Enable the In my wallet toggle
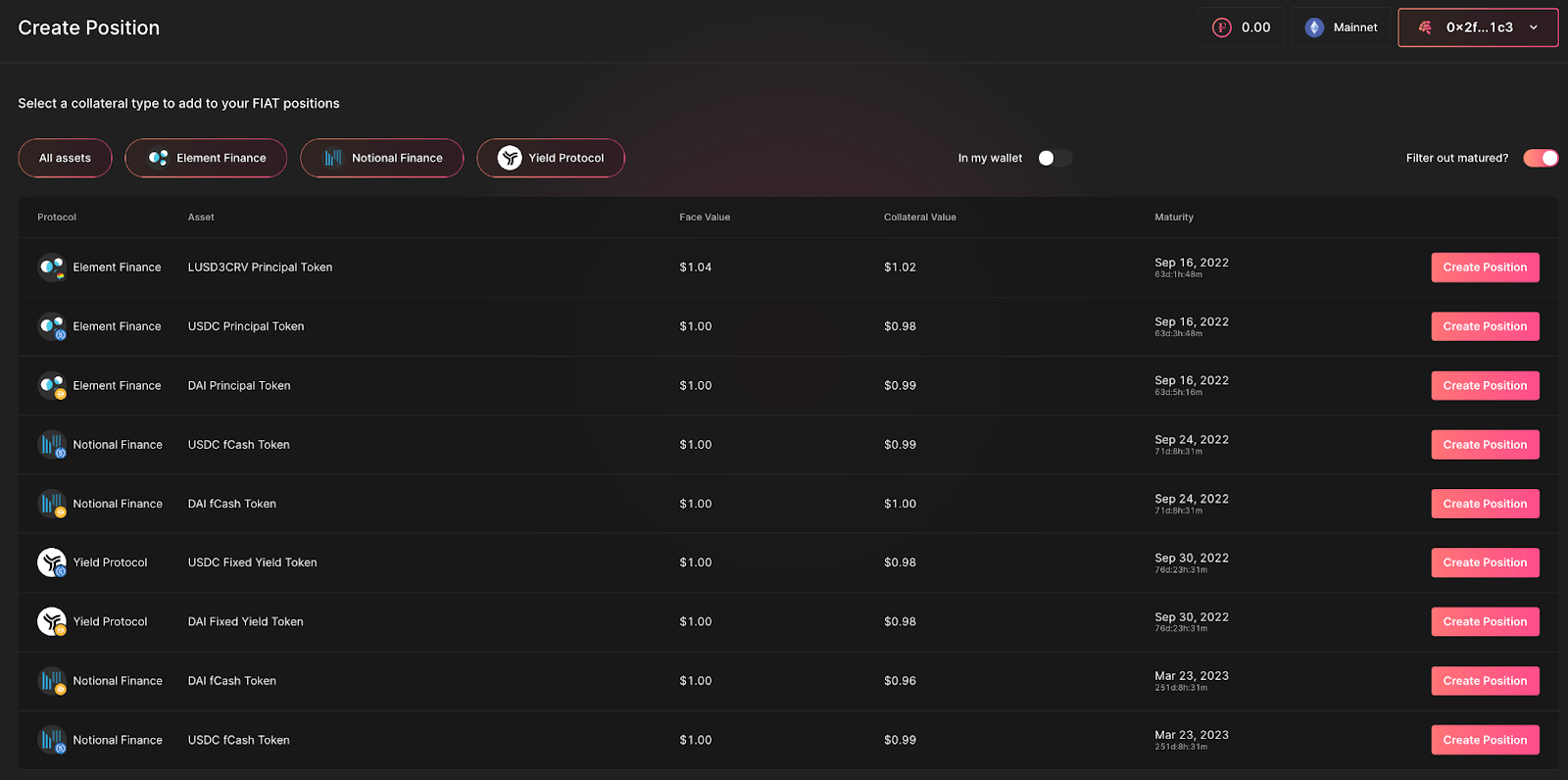This screenshot has width=1568, height=780. (x=1054, y=158)
